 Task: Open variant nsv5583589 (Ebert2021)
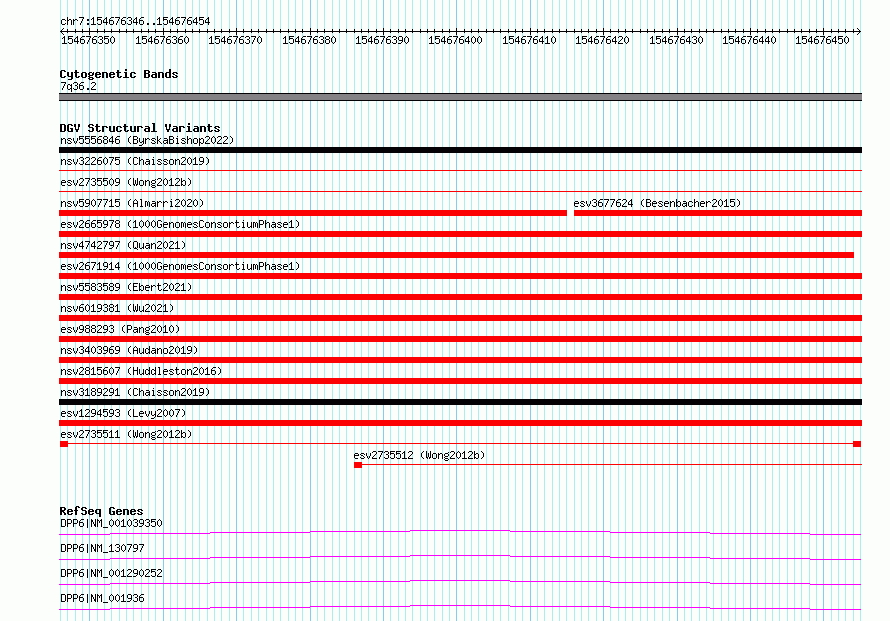tap(126, 287)
